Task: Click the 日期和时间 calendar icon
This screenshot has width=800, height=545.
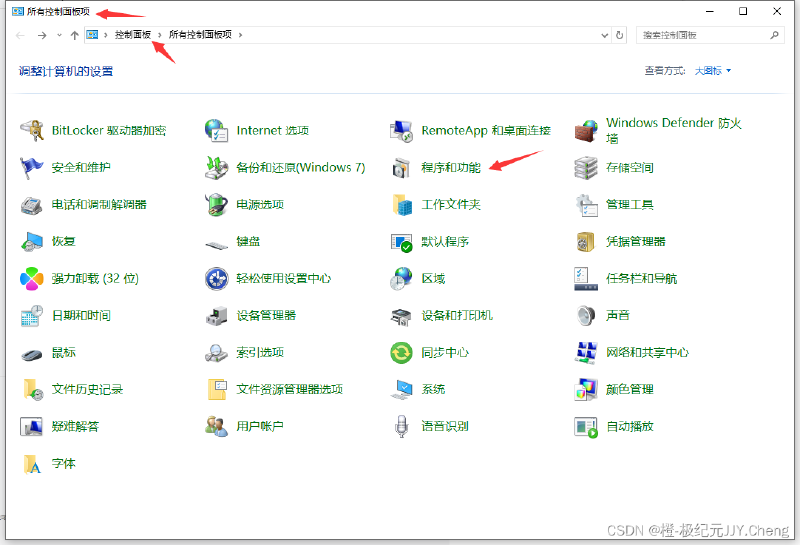Action: click(32, 316)
